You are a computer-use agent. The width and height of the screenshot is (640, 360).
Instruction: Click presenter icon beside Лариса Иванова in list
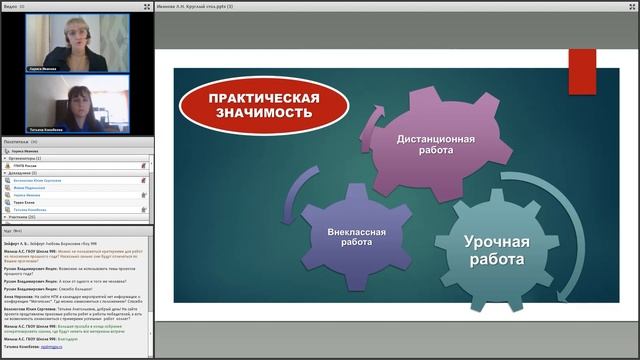(x=7, y=195)
